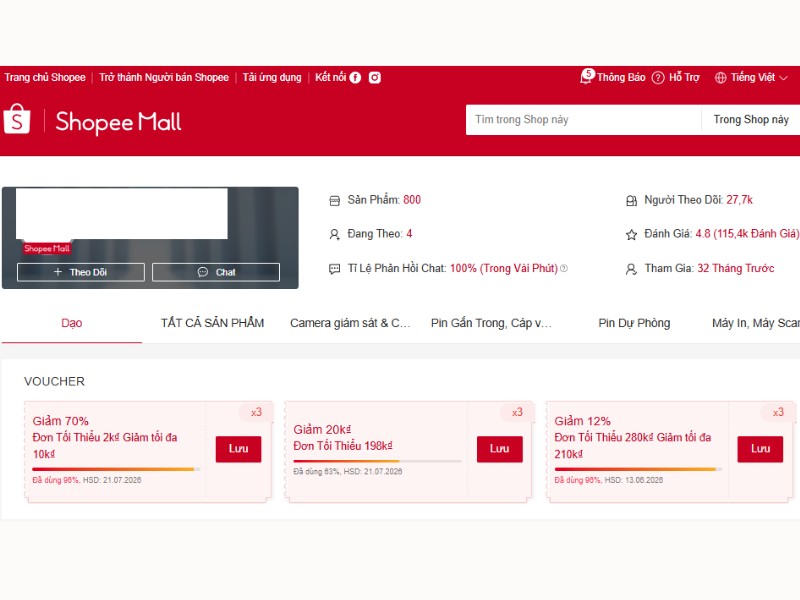The width and height of the screenshot is (800, 600).
Task: Click the Giảm 70% voucher usage progress bar
Action: point(116,469)
